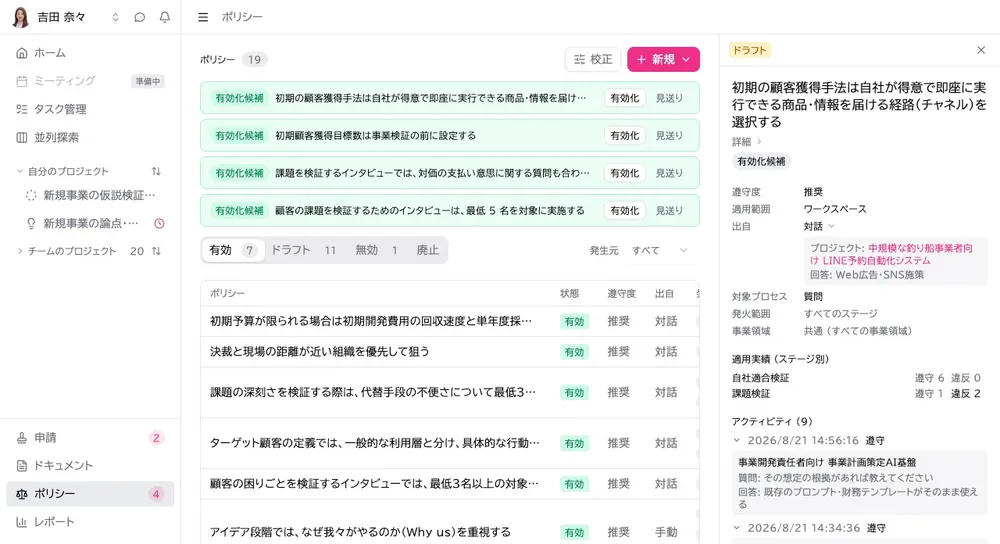Image resolution: width=1000 pixels, height=544 pixels.
Task: Click the sort icon beside 自分のプロジェクト
Action: coord(156,171)
